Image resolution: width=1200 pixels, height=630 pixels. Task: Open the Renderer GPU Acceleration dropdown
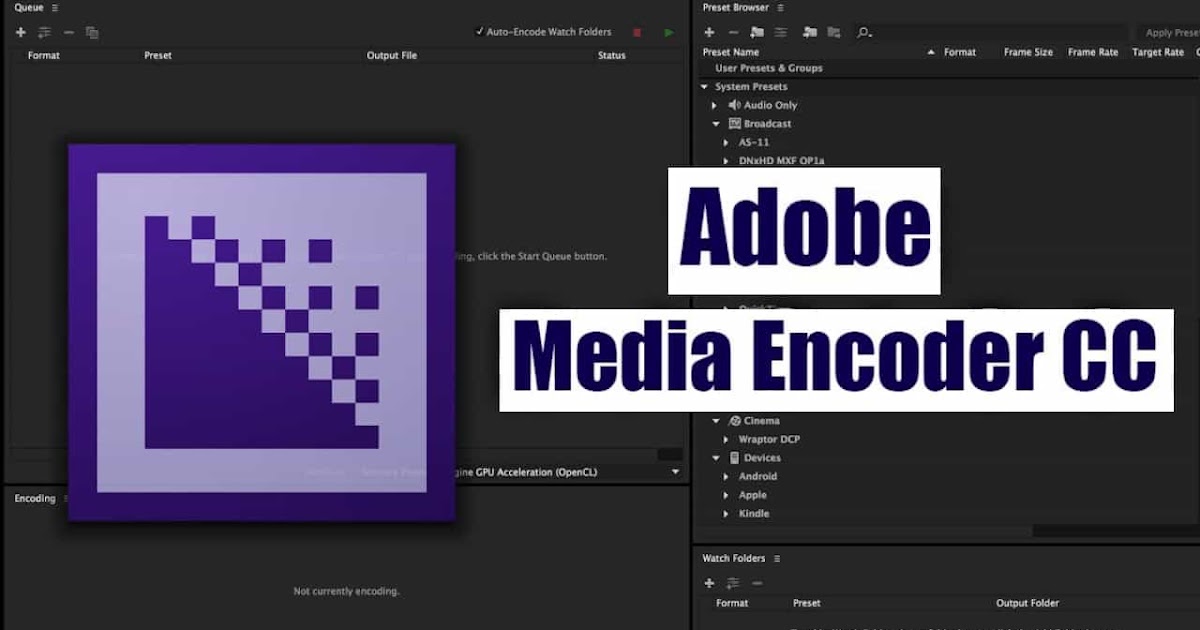click(675, 472)
